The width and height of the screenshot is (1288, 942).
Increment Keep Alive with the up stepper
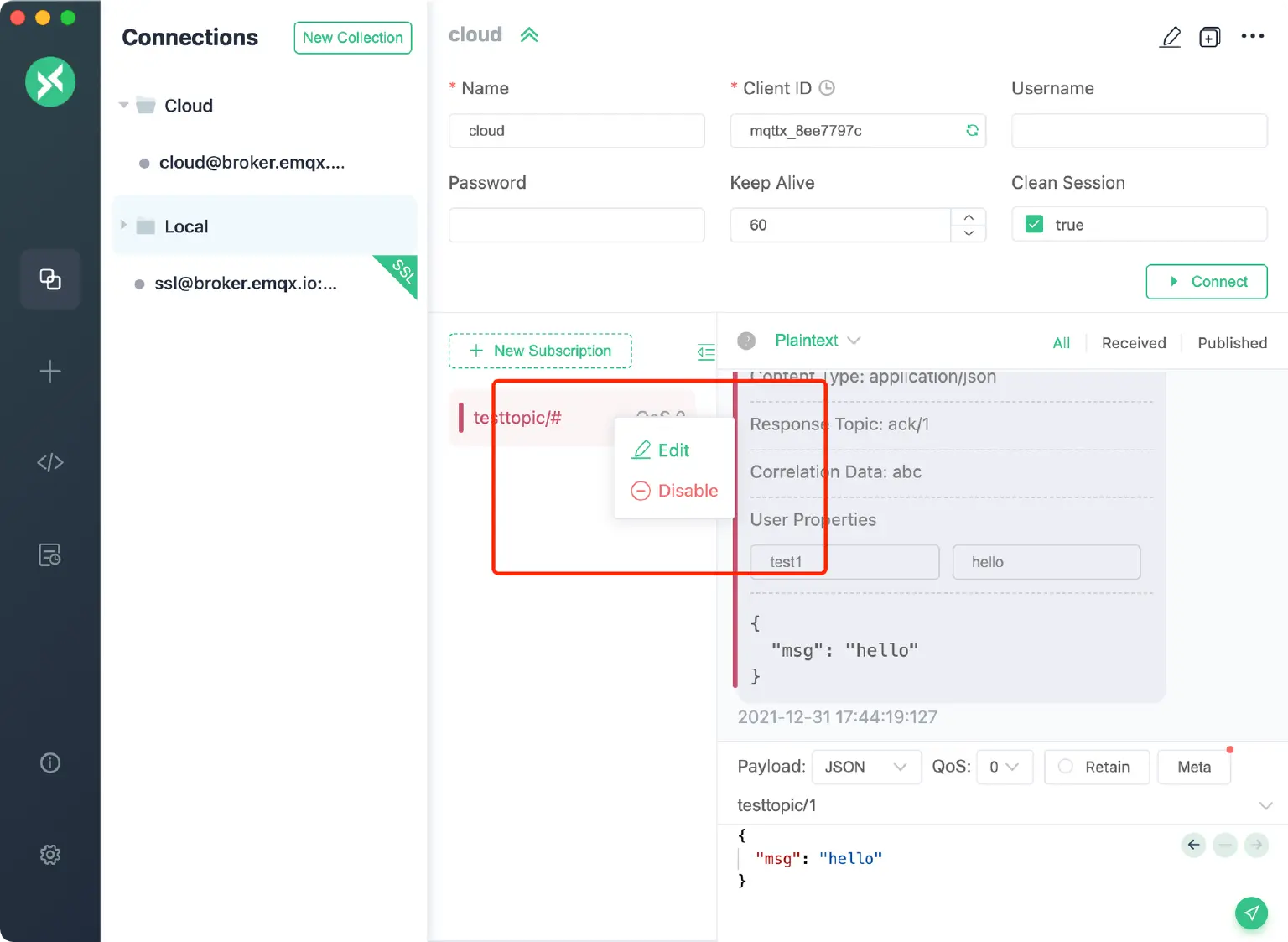(969, 216)
